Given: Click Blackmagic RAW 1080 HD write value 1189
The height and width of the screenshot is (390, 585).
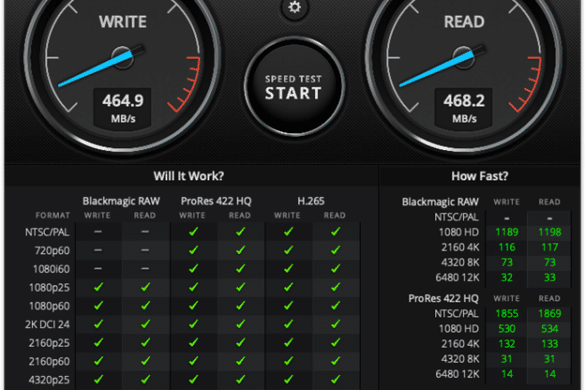Looking at the screenshot, I should (x=507, y=232).
